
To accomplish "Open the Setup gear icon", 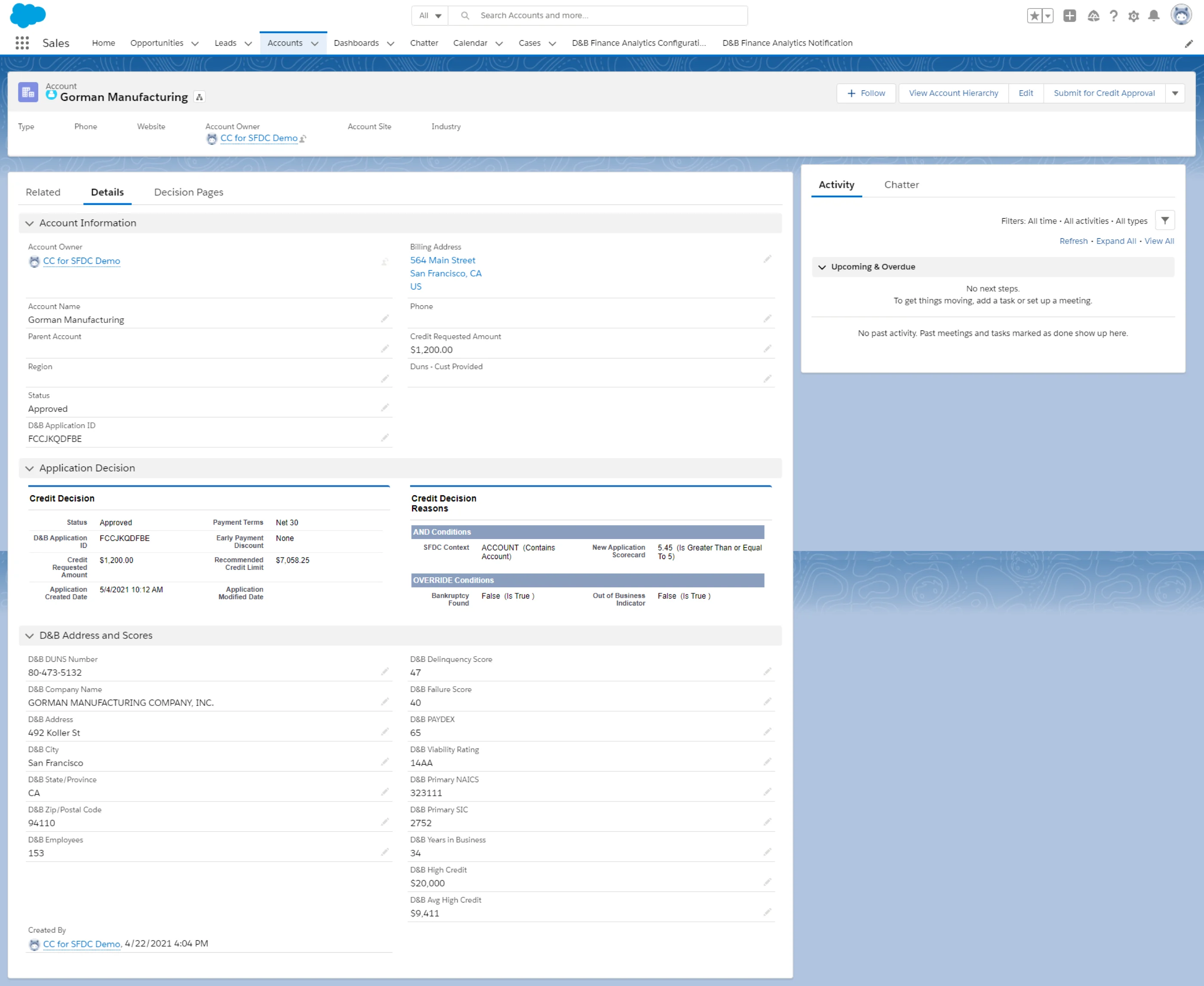I will tap(1133, 16).
